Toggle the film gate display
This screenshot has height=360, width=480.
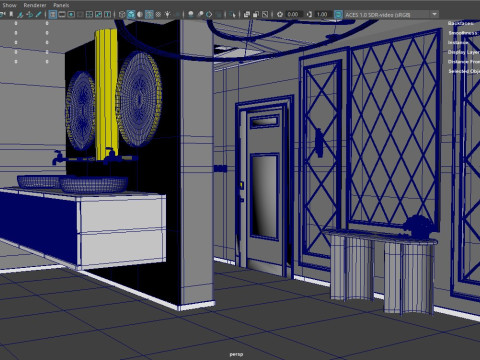(62, 14)
